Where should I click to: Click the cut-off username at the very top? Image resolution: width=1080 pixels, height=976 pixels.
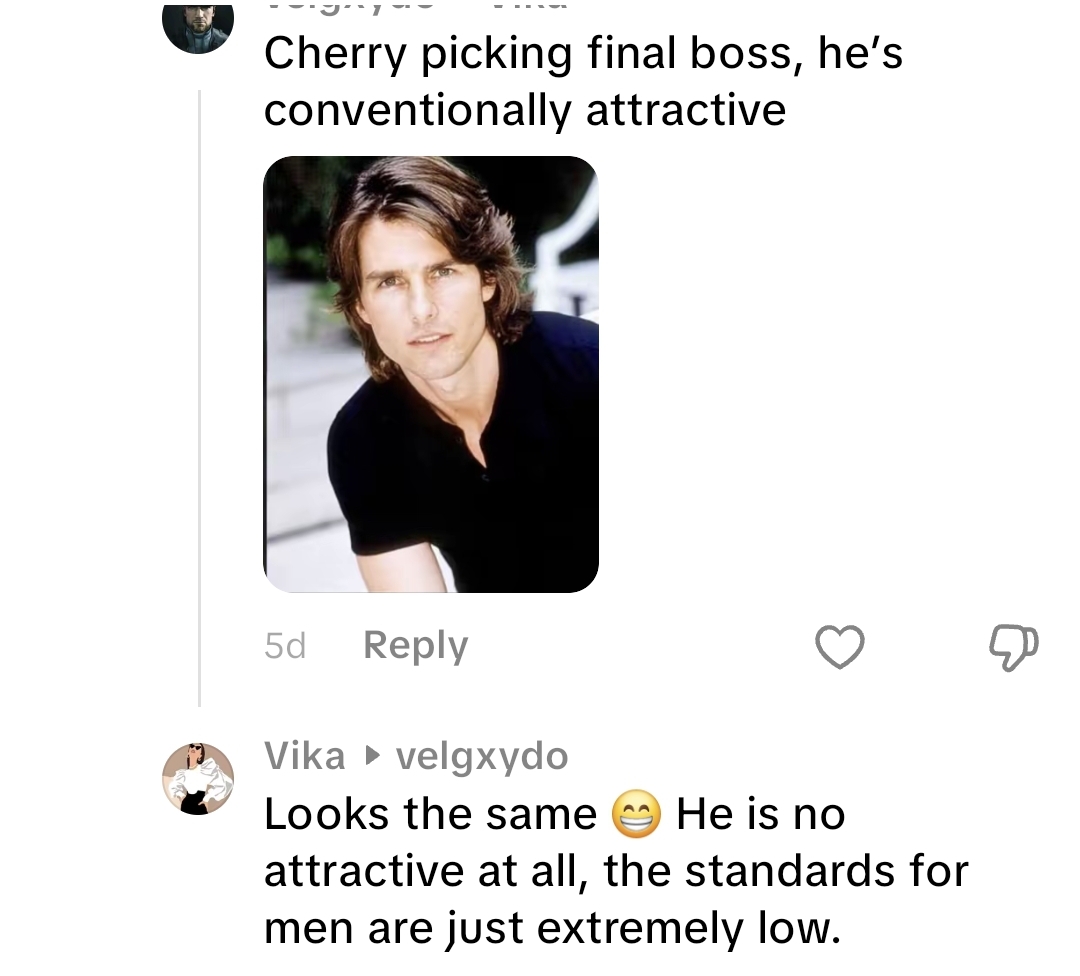pos(350,4)
